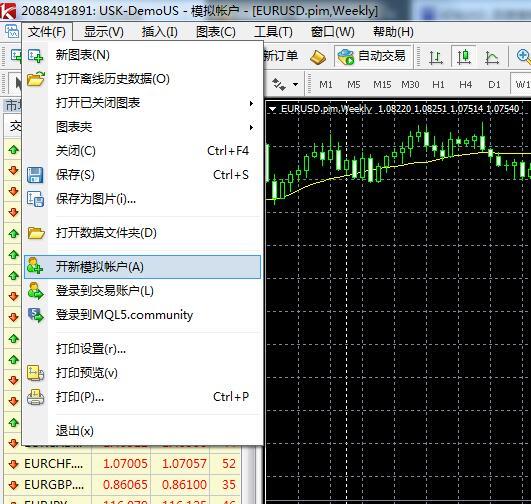The width and height of the screenshot is (531, 504).
Task: Switch chart to candlestick icon
Action: 464,56
